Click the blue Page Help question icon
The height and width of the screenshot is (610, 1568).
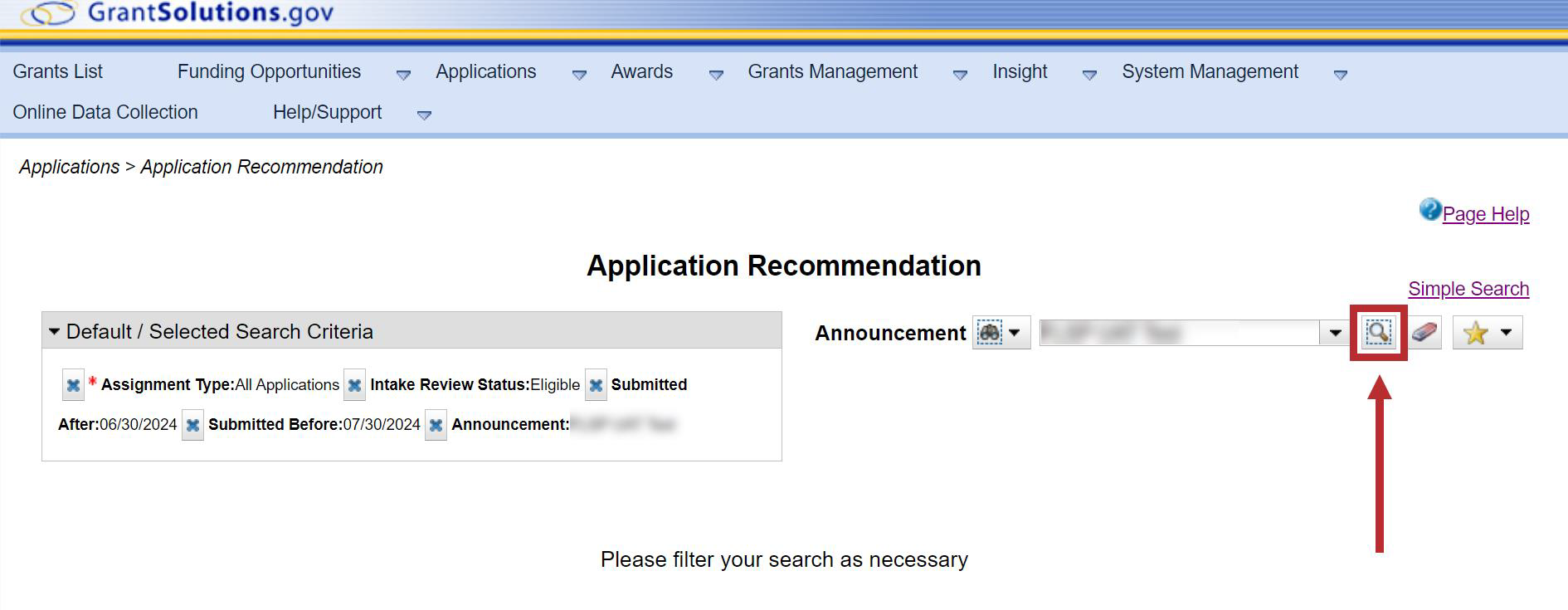click(x=1429, y=210)
